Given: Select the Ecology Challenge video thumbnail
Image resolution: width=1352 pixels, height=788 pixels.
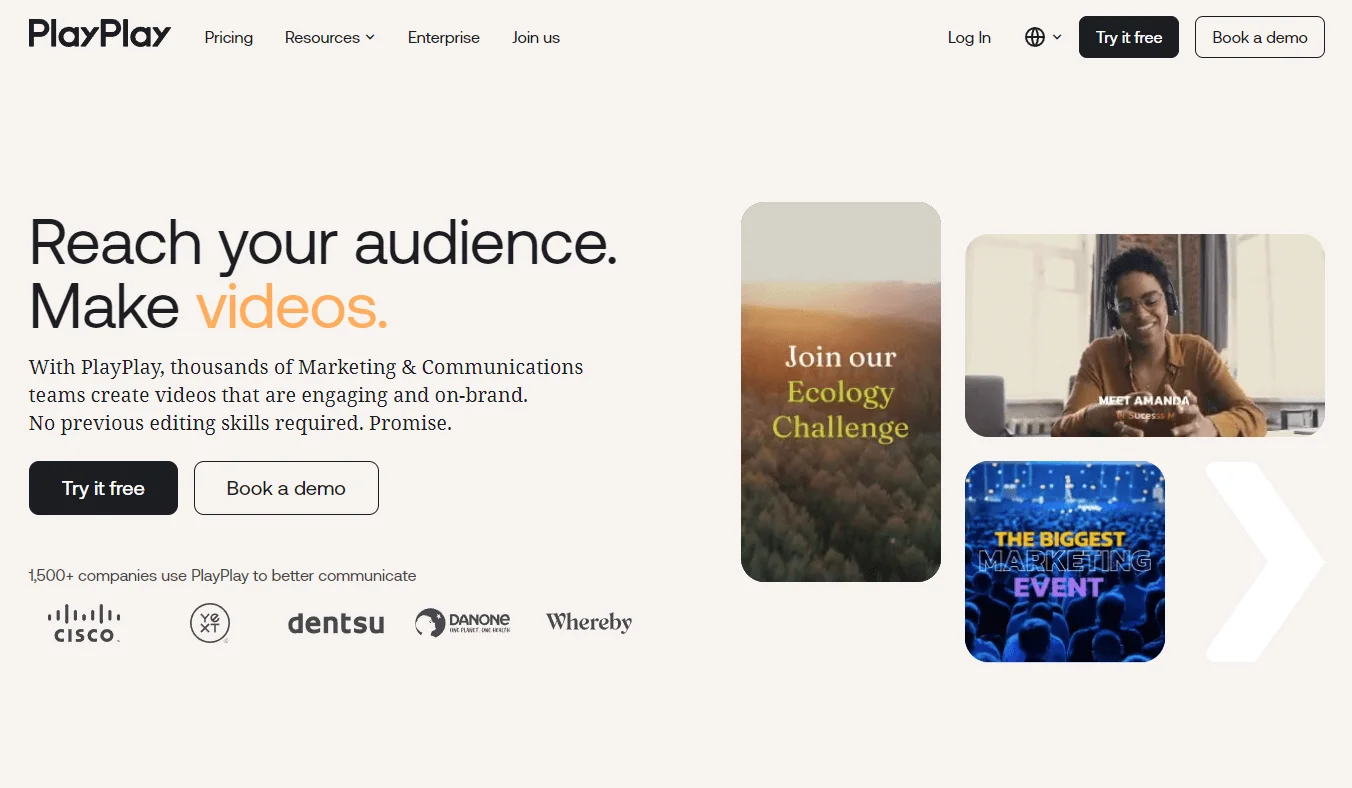Looking at the screenshot, I should tap(841, 392).
